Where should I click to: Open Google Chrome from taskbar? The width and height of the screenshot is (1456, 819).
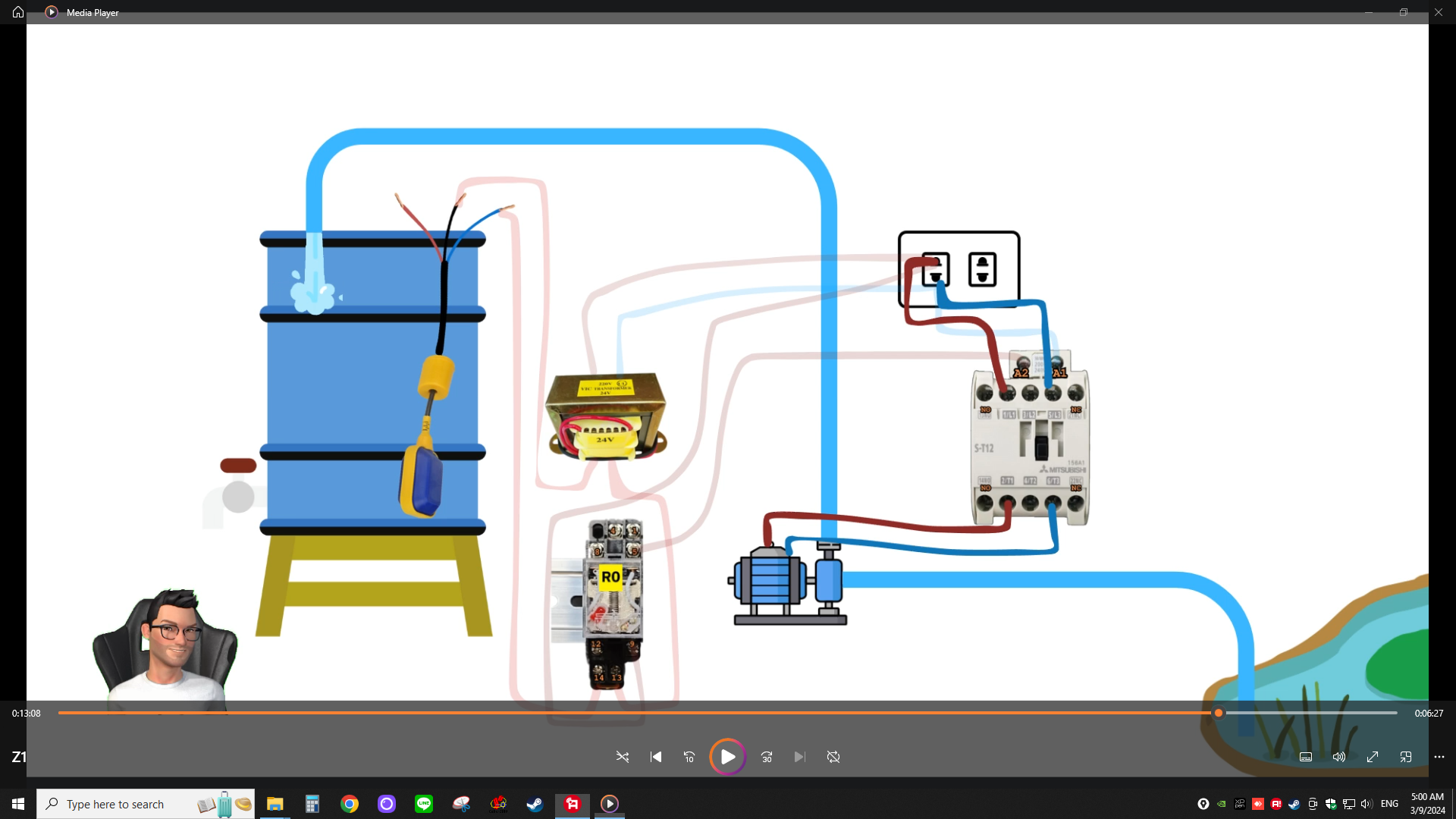point(350,804)
